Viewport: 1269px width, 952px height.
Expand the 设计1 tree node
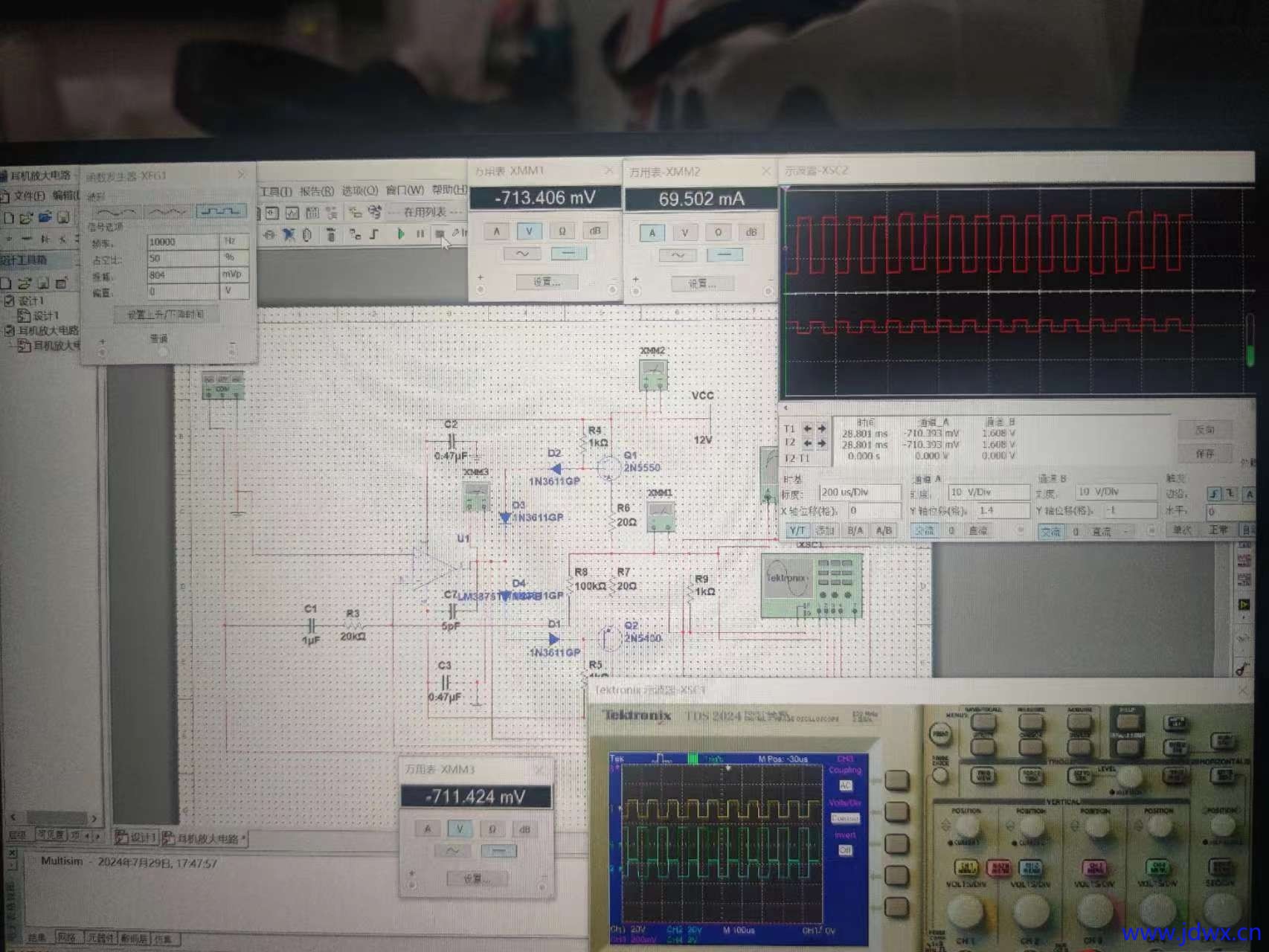pos(9,300)
